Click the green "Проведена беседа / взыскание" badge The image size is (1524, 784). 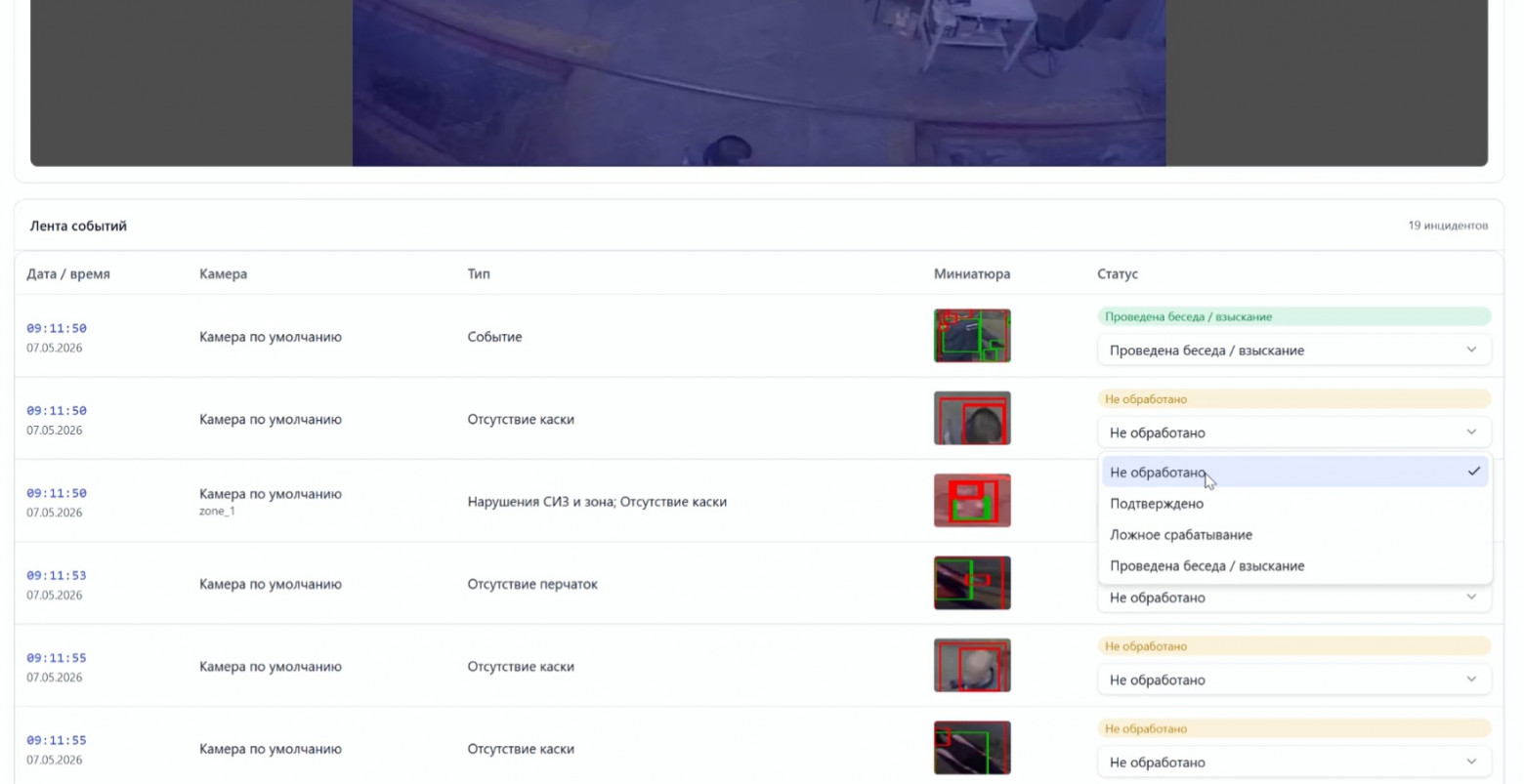point(1294,316)
